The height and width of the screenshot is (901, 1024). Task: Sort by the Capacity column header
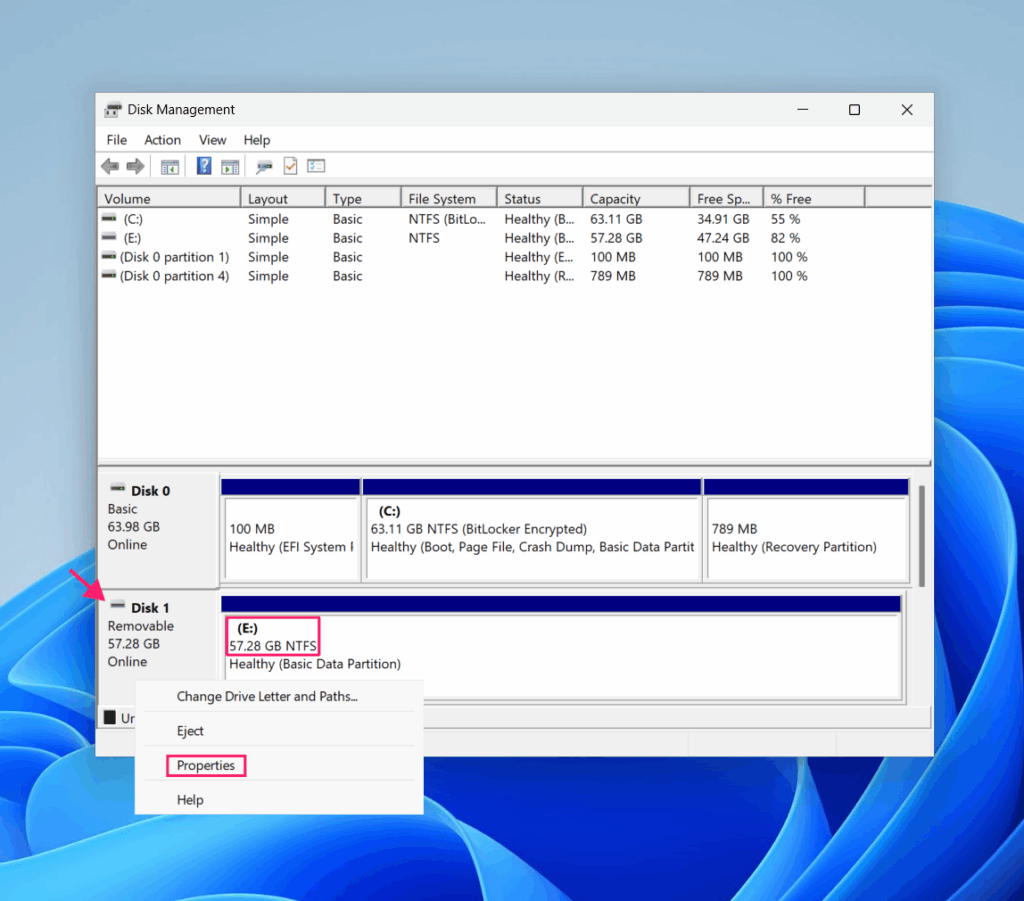pyautogui.click(x=636, y=198)
